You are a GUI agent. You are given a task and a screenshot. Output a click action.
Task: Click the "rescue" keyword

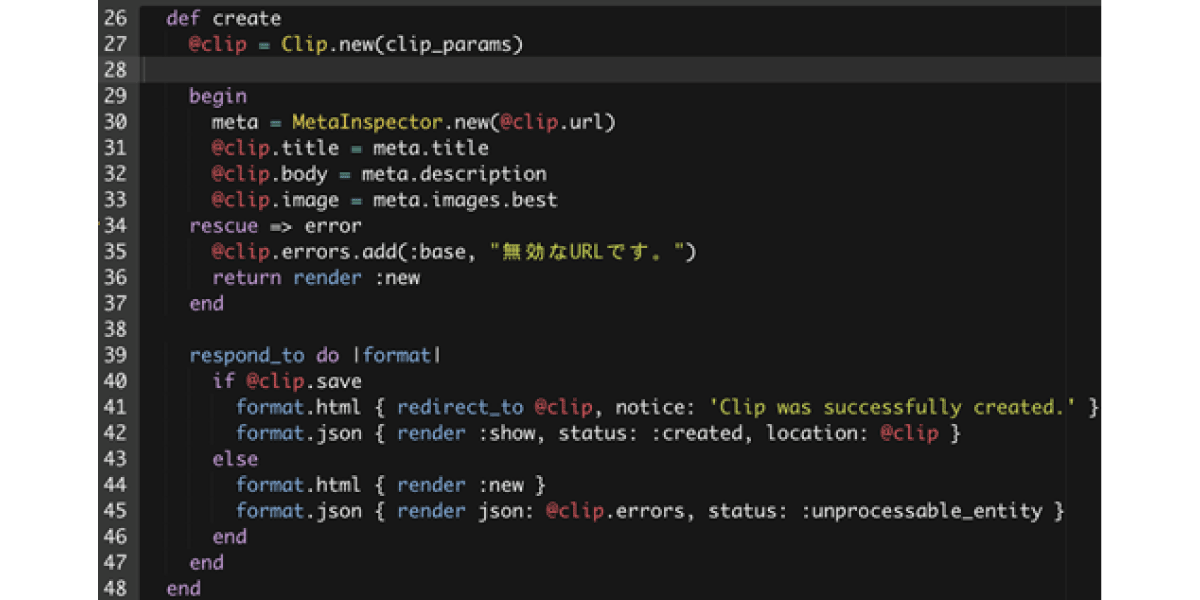pyautogui.click(x=224, y=226)
